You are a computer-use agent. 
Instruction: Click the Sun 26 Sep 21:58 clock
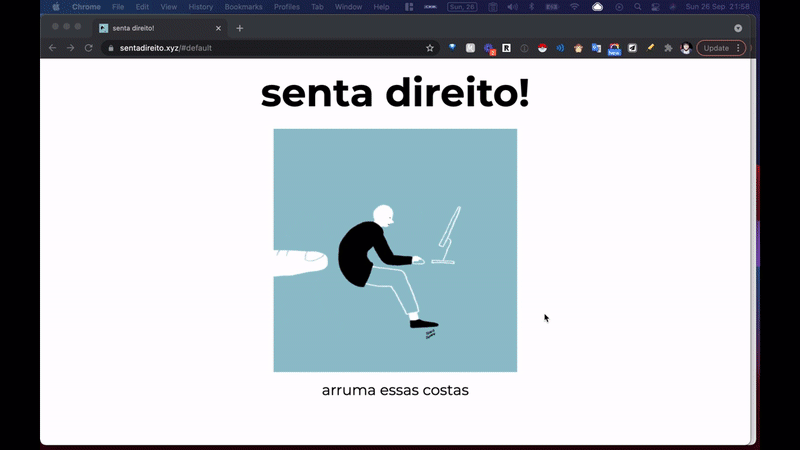(717, 7)
